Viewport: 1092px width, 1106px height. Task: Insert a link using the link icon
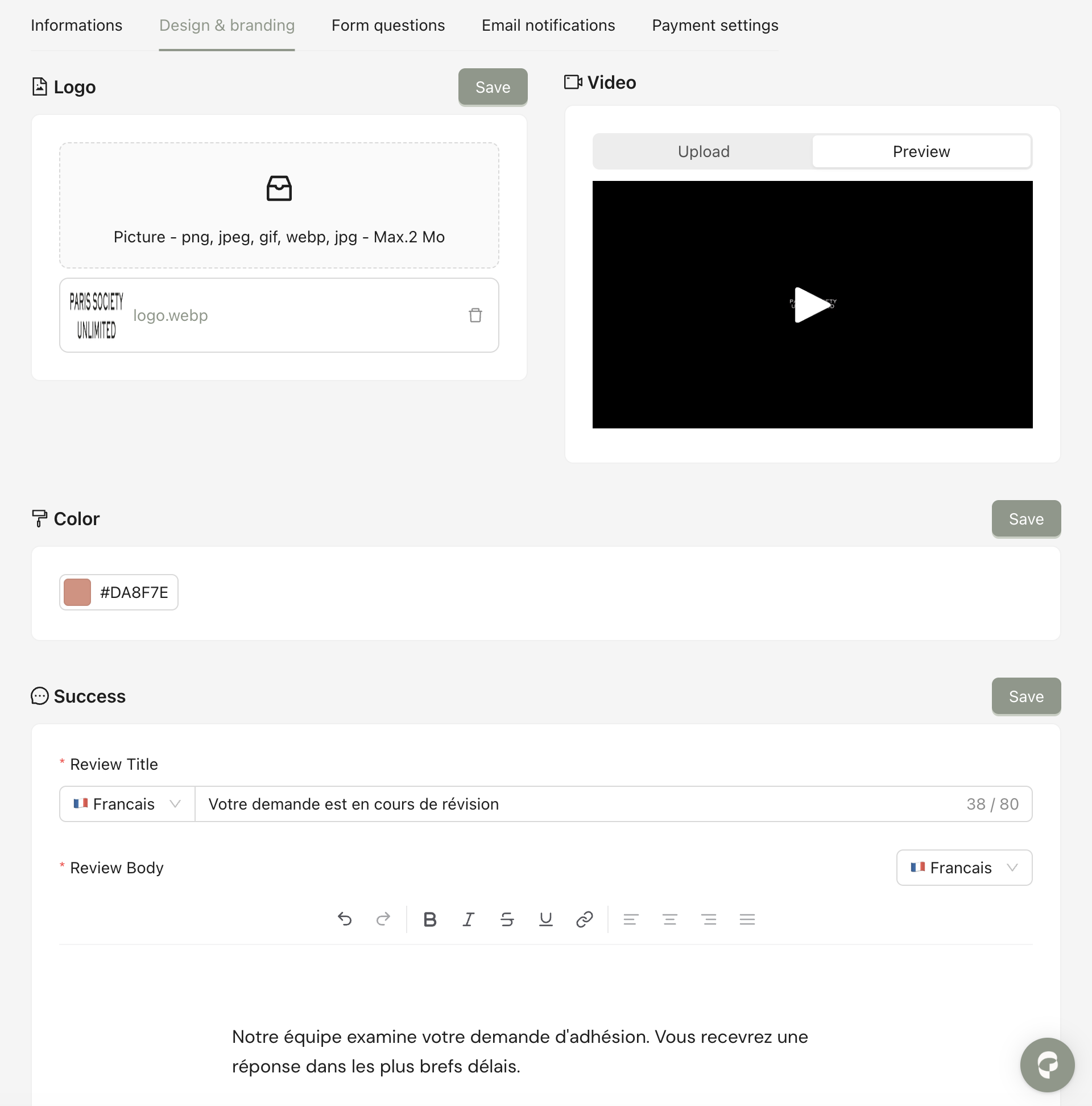584,919
